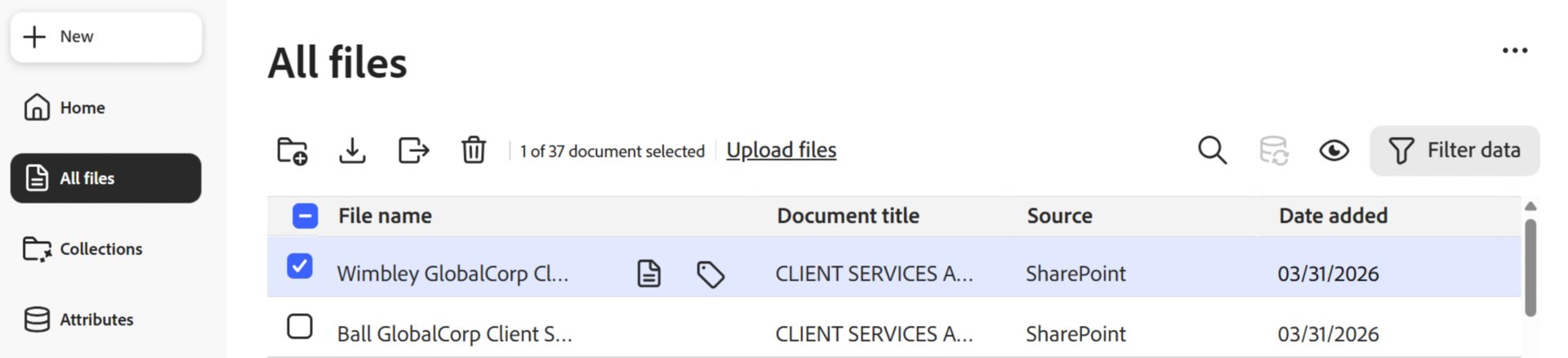Click the document icon in Wimbley row

pos(648,274)
